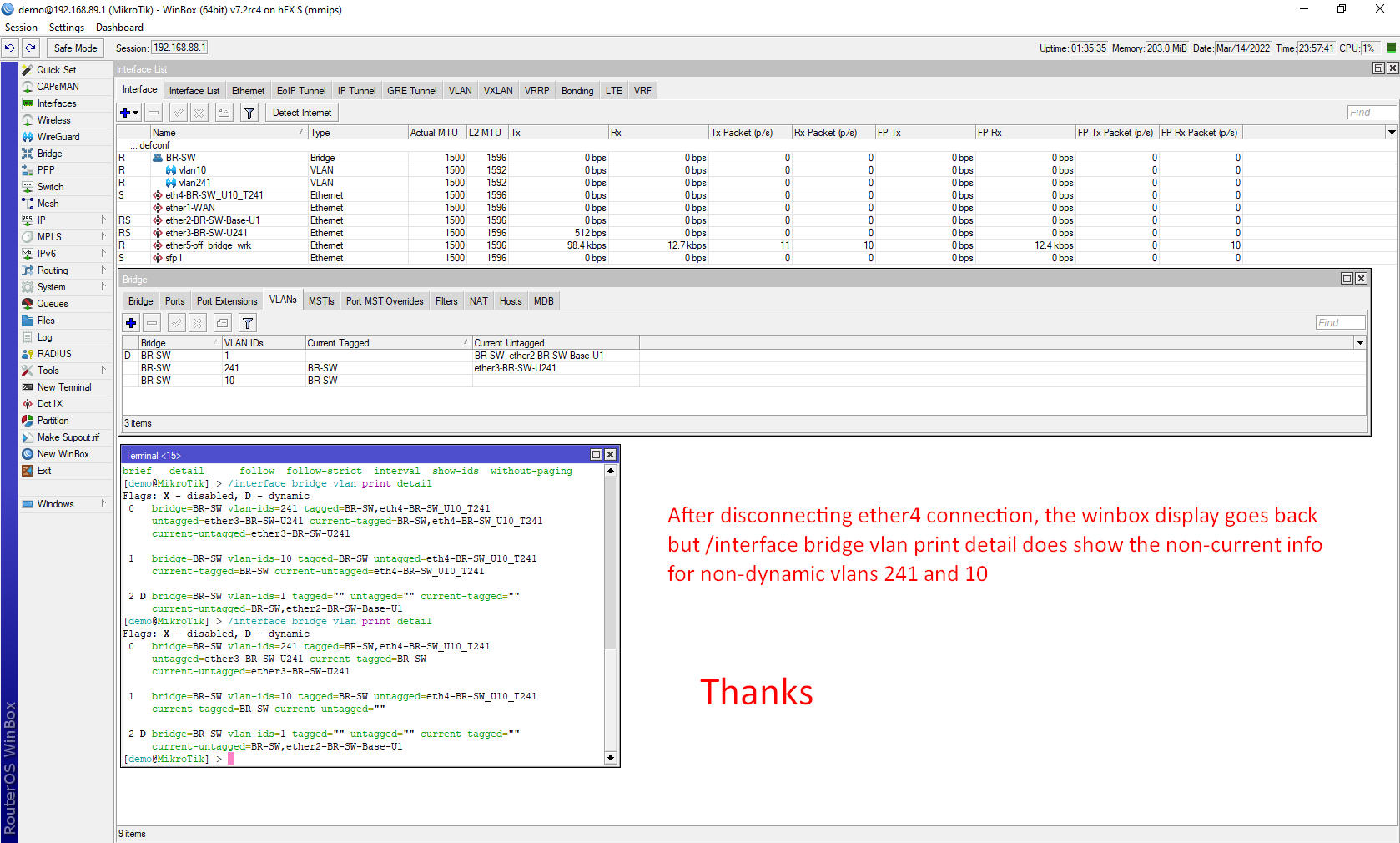Switch to VLAN tab in Interface List
1400x843 pixels.
[460, 91]
